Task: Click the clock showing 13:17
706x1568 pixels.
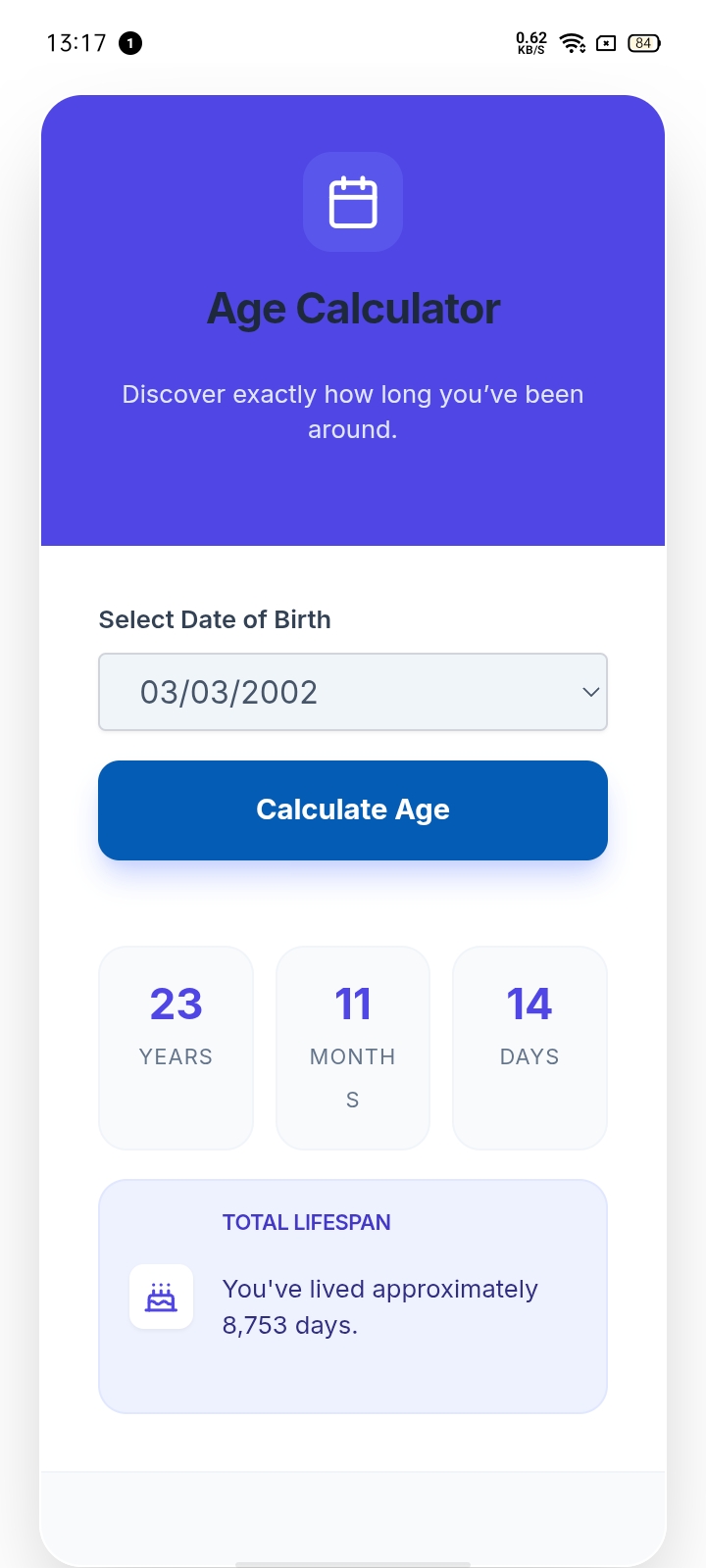Action: 76,43
